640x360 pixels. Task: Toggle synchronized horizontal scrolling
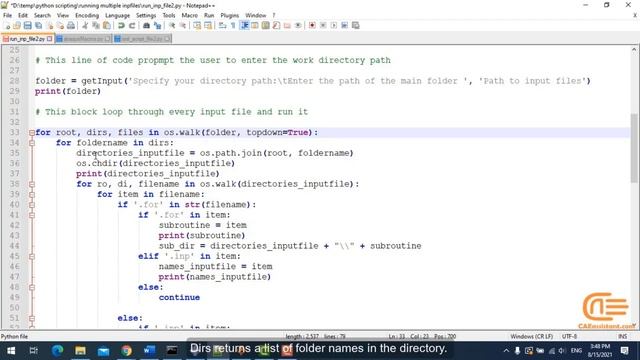(x=208, y=25)
